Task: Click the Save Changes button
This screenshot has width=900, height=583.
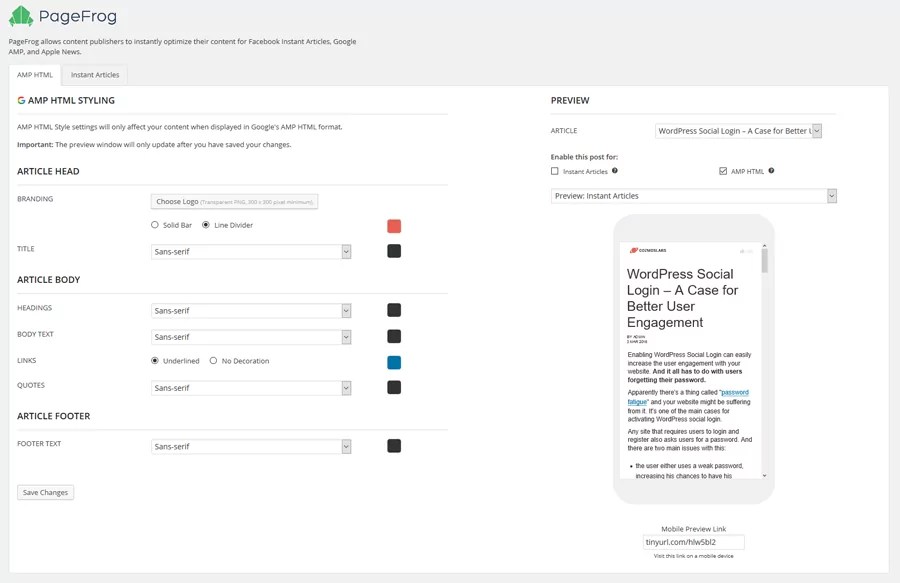Action: [45, 492]
